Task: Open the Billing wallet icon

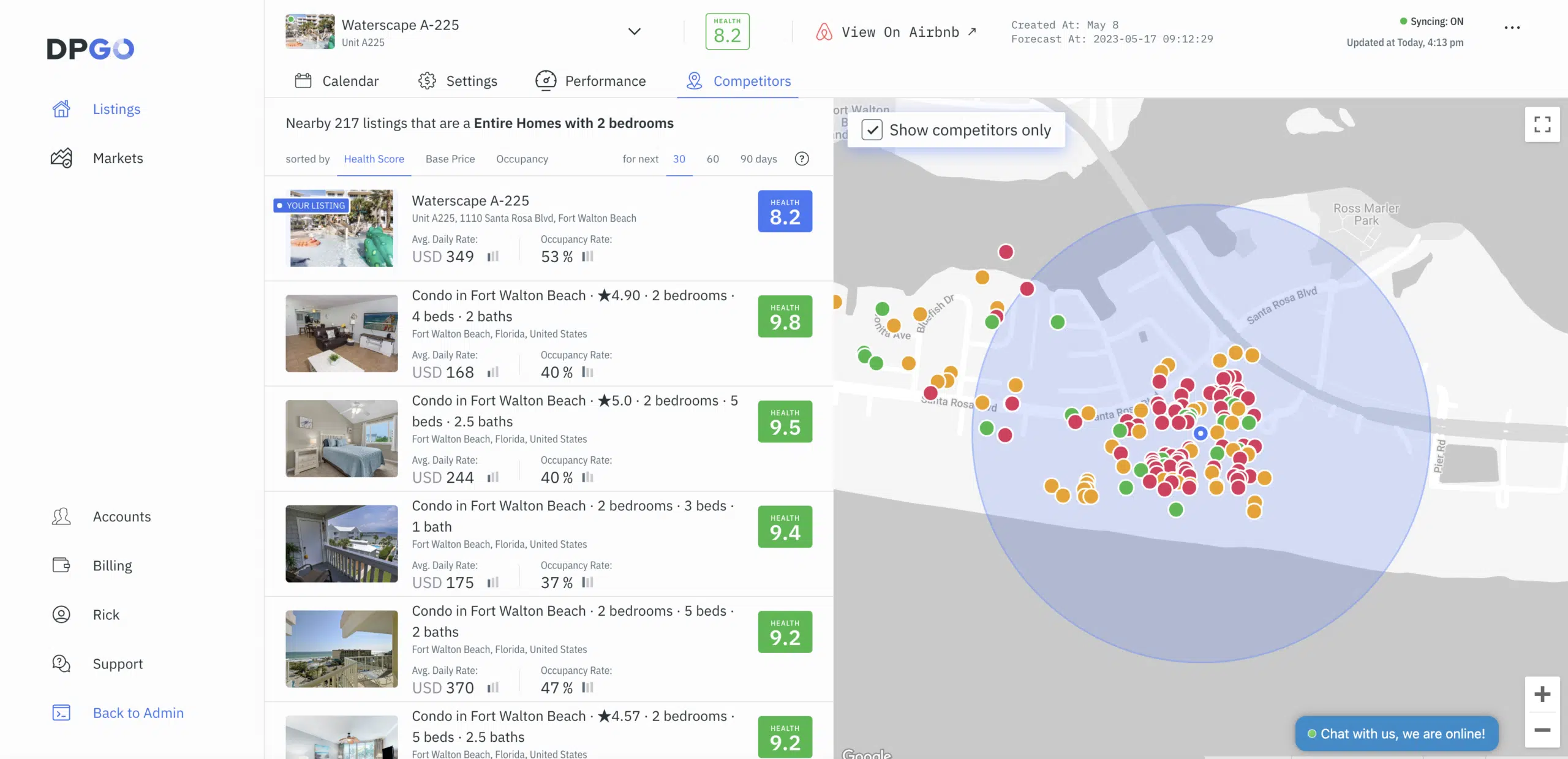Action: [61, 565]
